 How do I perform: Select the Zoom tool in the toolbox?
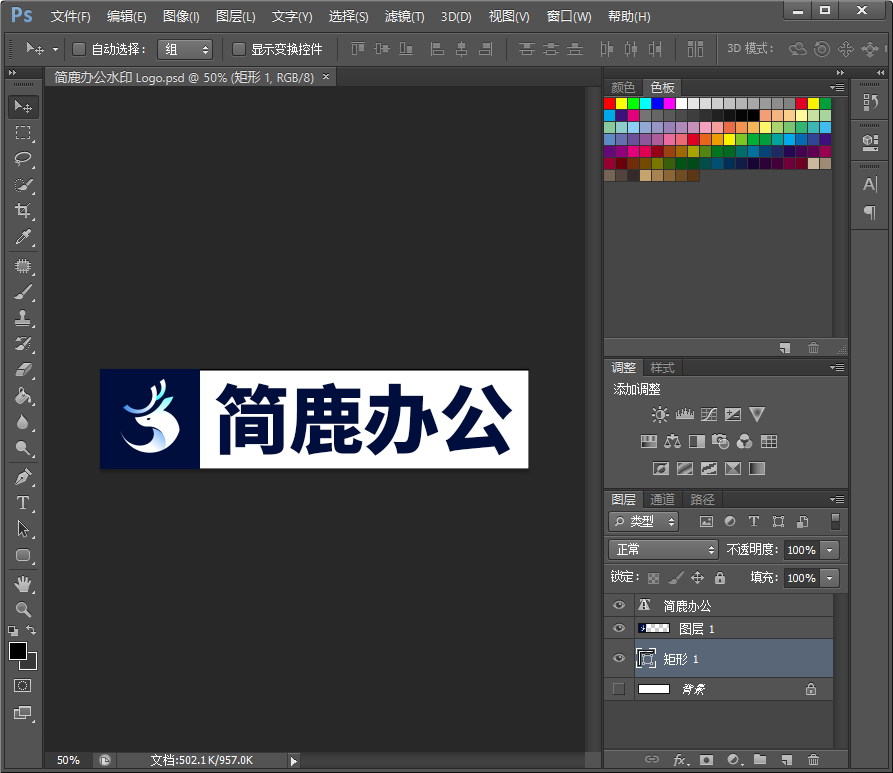[x=22, y=608]
